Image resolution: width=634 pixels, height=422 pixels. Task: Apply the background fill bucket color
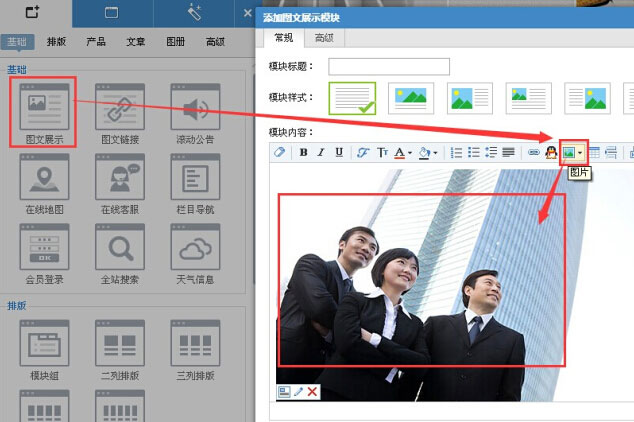[425, 152]
